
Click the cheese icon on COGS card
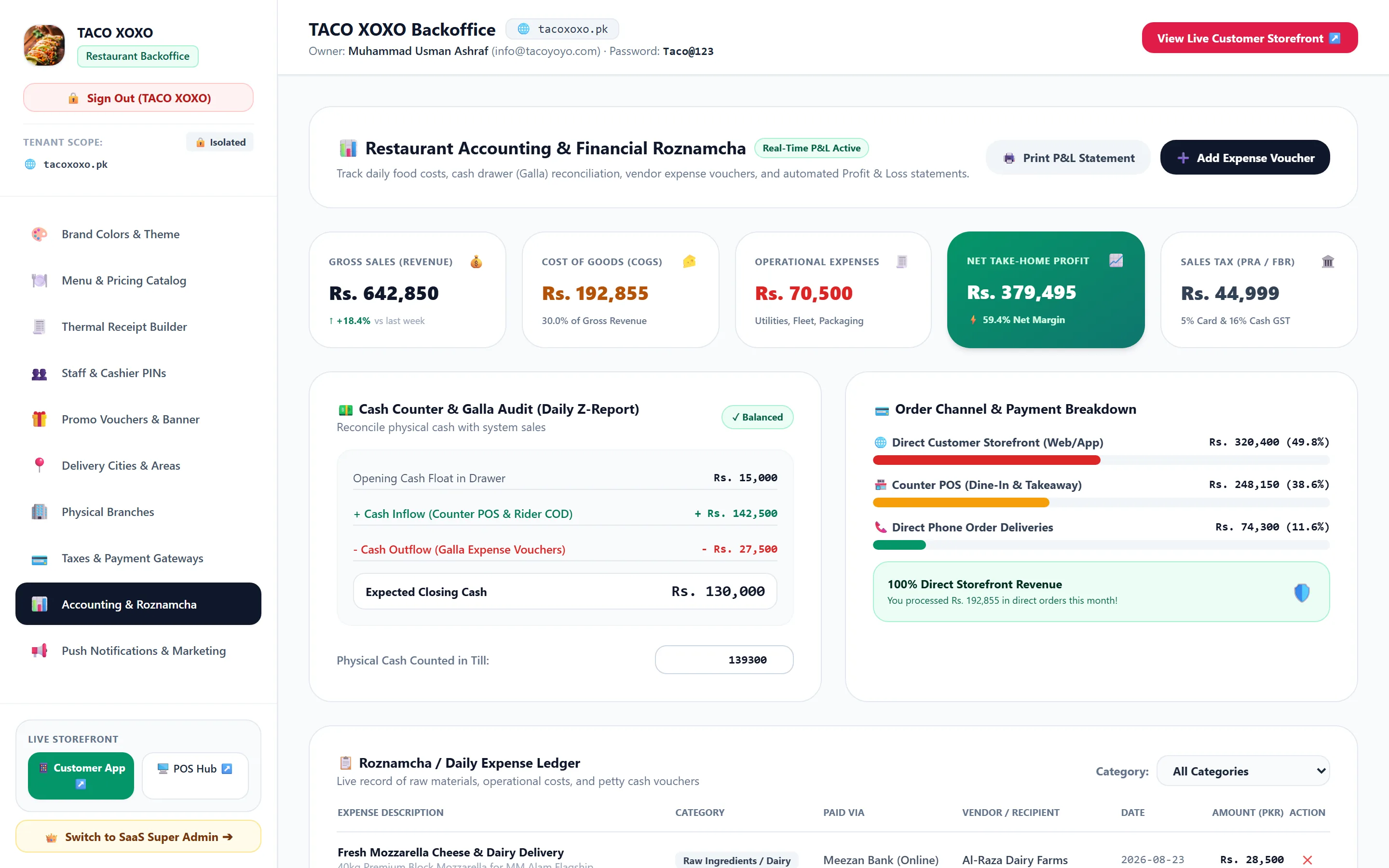point(689,262)
